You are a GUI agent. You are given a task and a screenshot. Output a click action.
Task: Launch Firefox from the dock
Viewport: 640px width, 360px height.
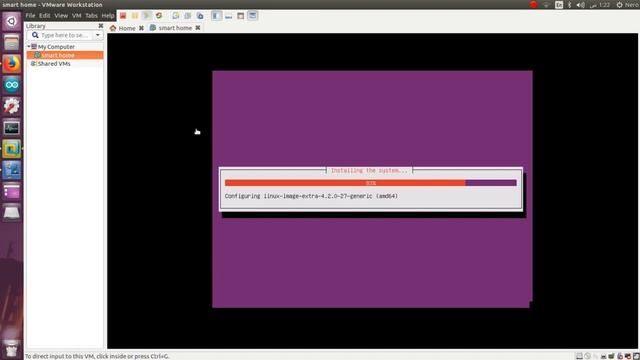(x=11, y=64)
